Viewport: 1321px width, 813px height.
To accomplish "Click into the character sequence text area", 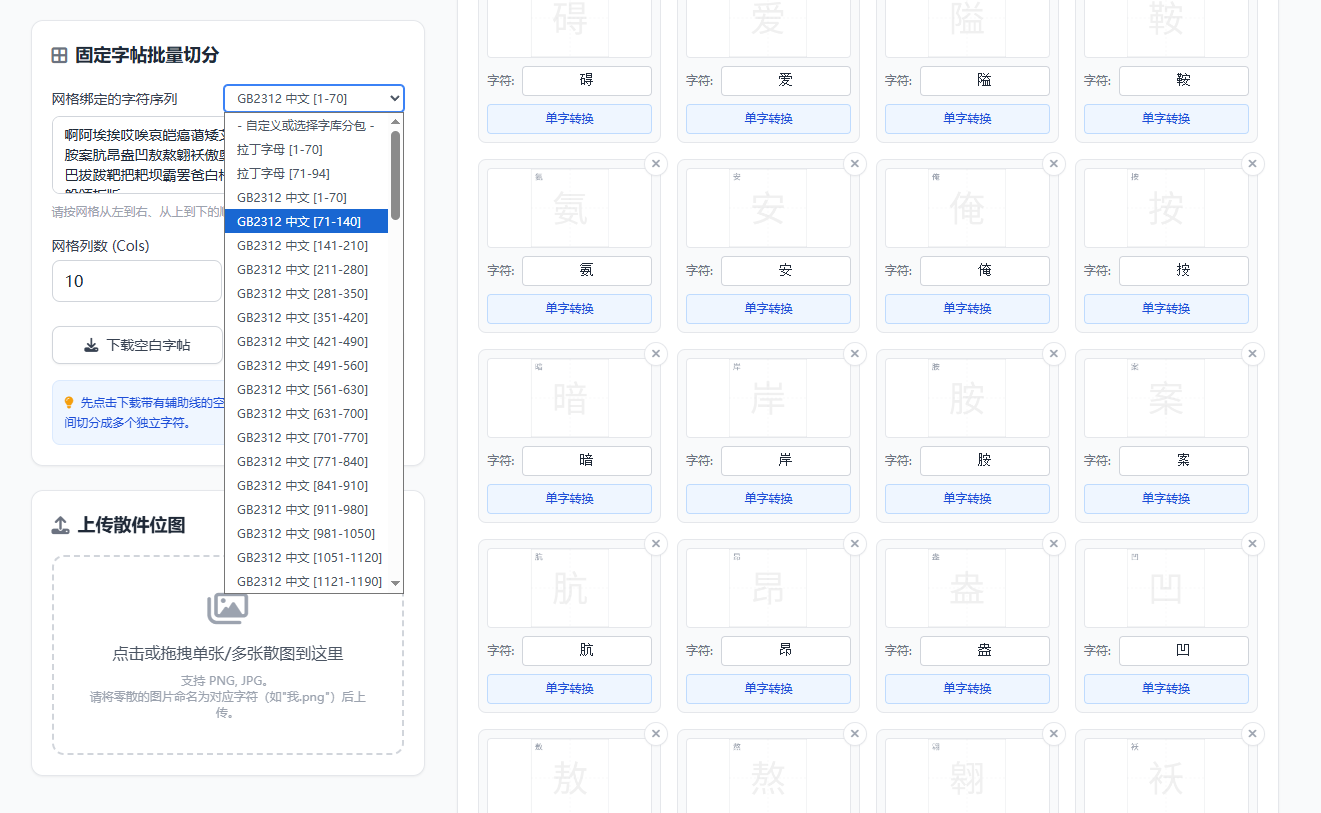I will [138, 155].
